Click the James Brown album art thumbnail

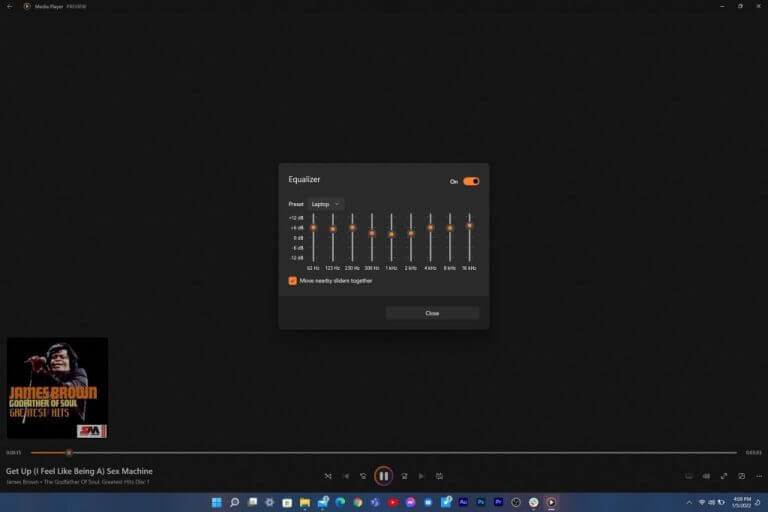click(x=57, y=388)
